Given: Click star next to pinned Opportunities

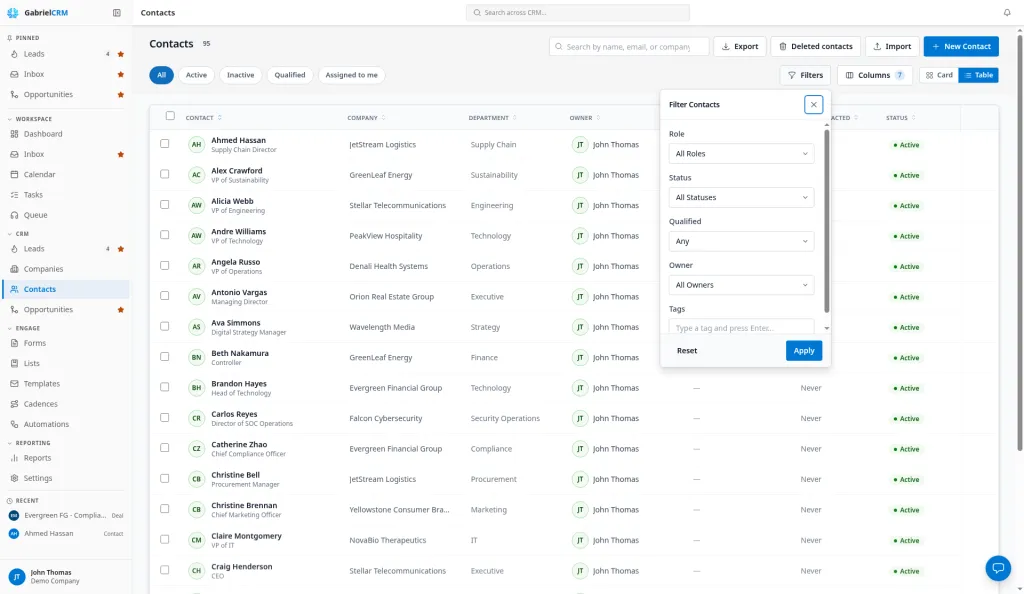Looking at the screenshot, I should click(x=121, y=95).
